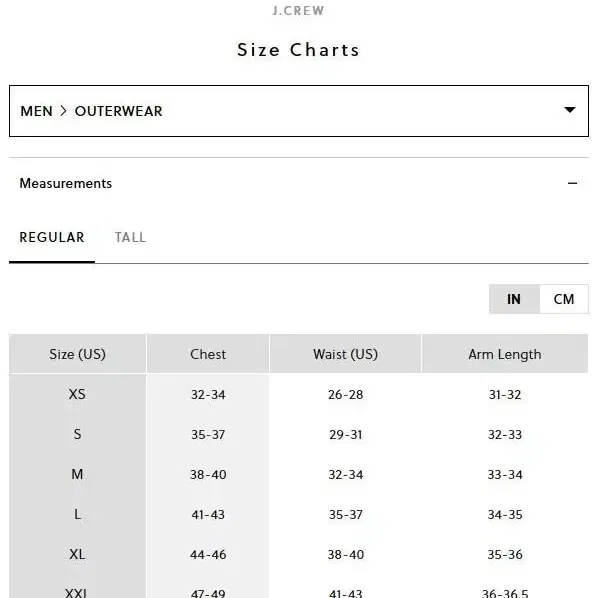The height and width of the screenshot is (598, 598).
Task: Select the XS size row label
Action: point(77,394)
